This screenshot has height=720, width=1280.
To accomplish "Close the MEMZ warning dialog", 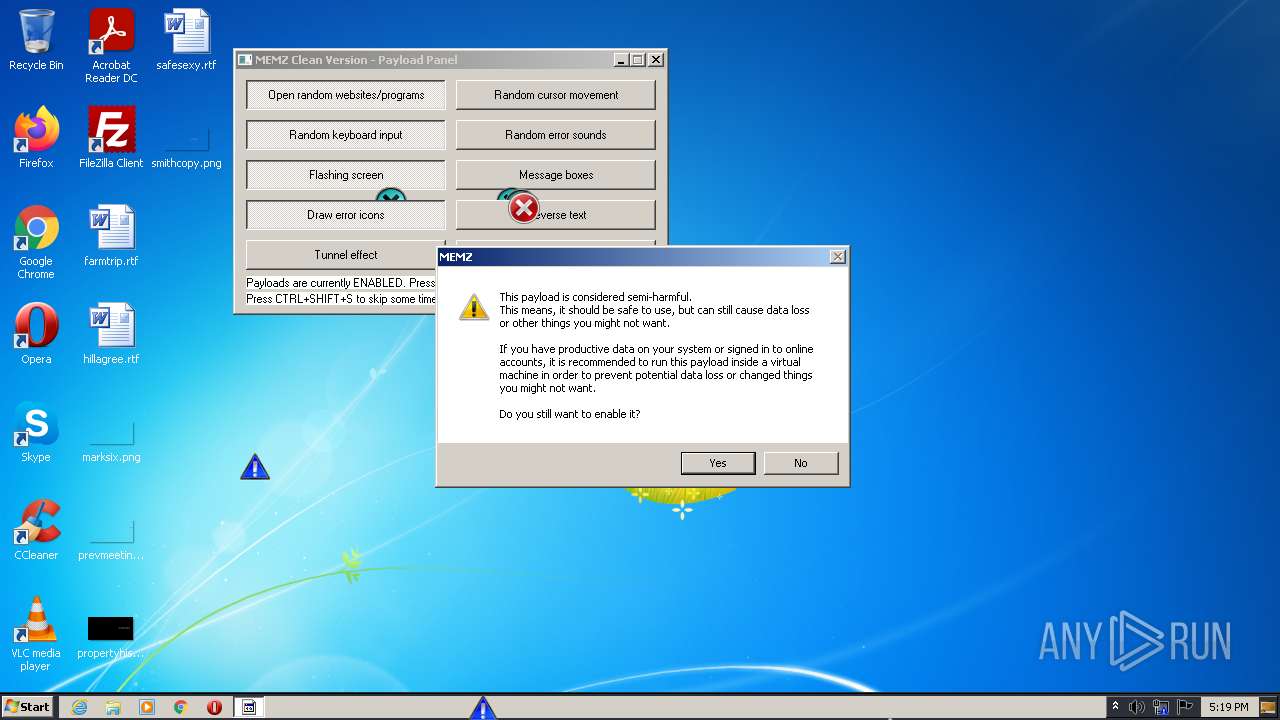I will point(838,257).
